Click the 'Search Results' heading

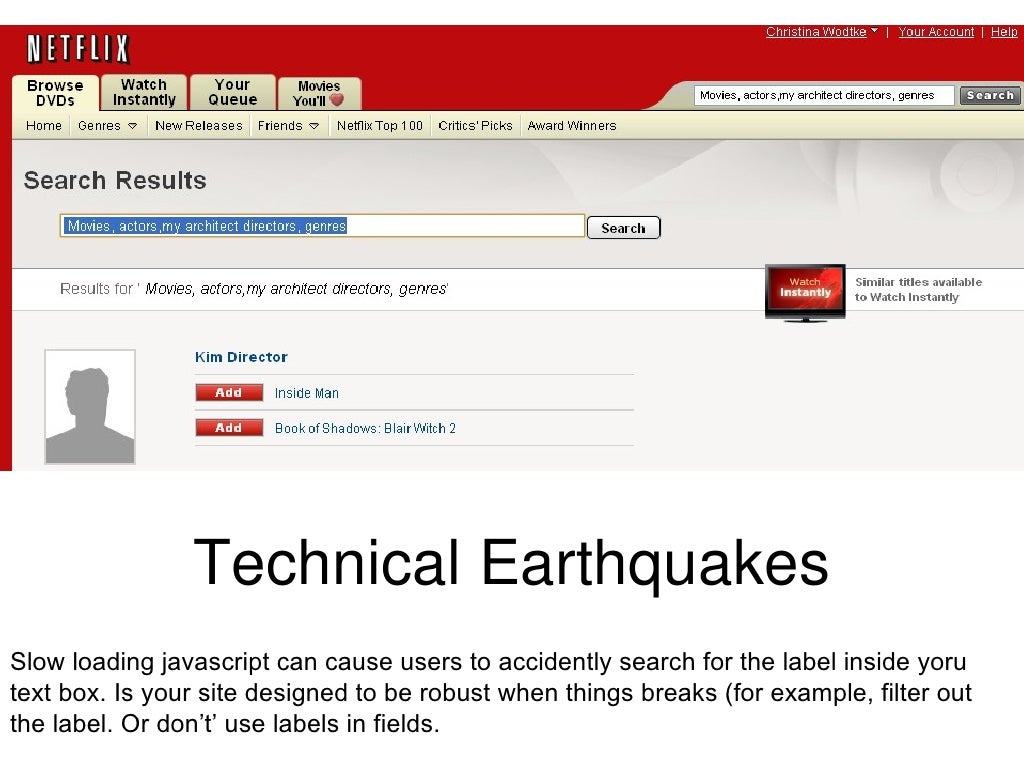click(x=115, y=180)
